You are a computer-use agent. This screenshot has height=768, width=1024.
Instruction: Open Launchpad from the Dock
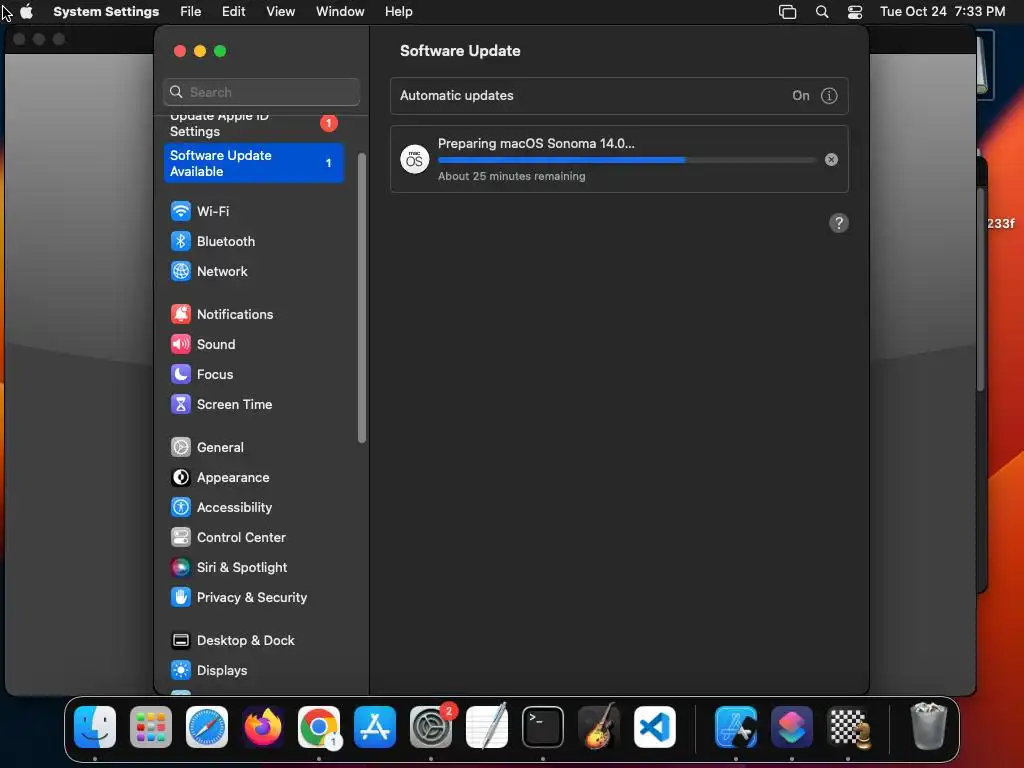click(151, 727)
